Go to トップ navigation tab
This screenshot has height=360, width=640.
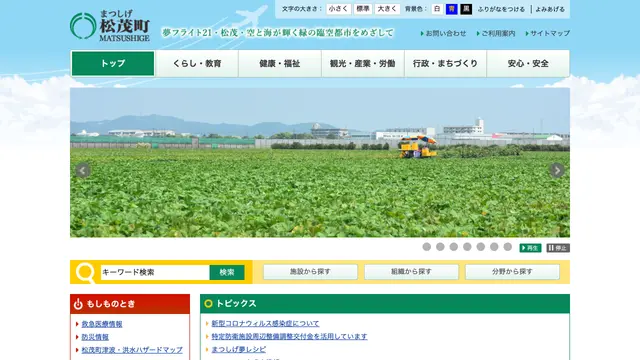pyautogui.click(x=113, y=63)
